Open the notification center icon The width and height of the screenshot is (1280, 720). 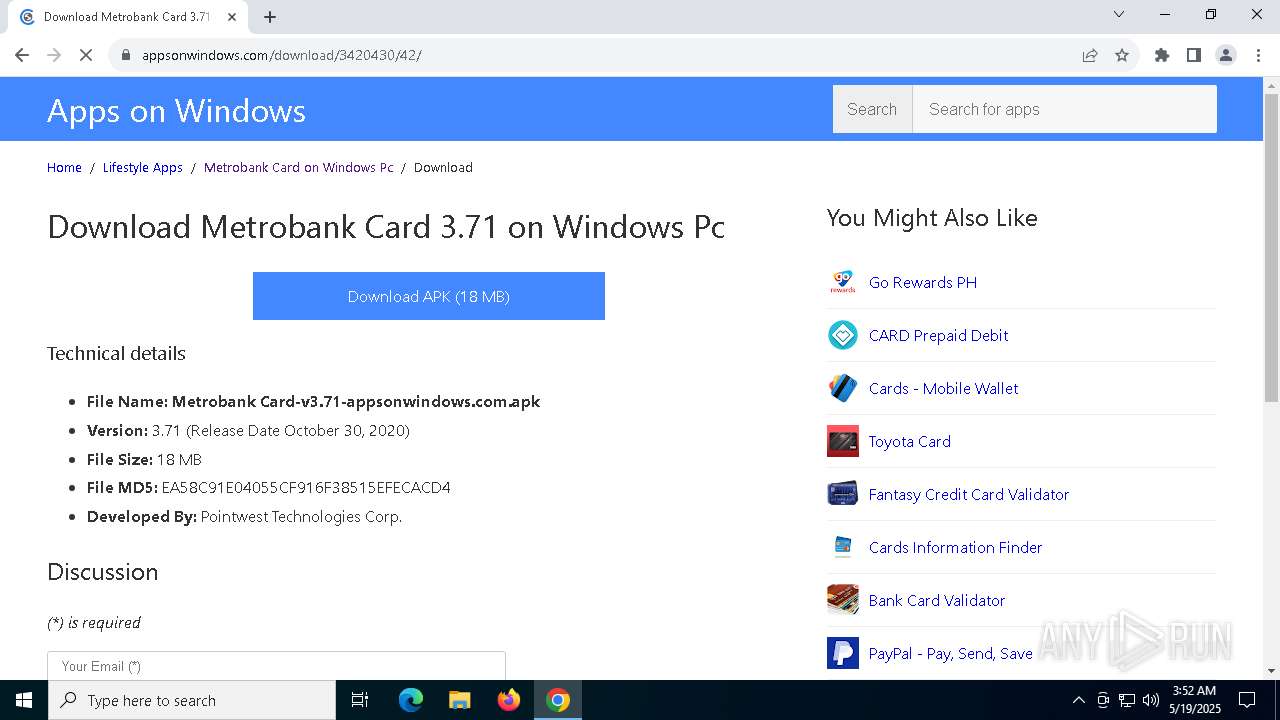click(1247, 700)
